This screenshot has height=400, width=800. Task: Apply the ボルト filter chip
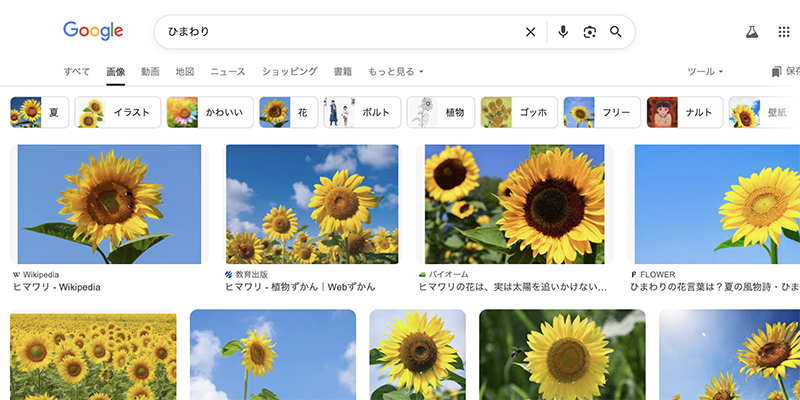click(362, 112)
